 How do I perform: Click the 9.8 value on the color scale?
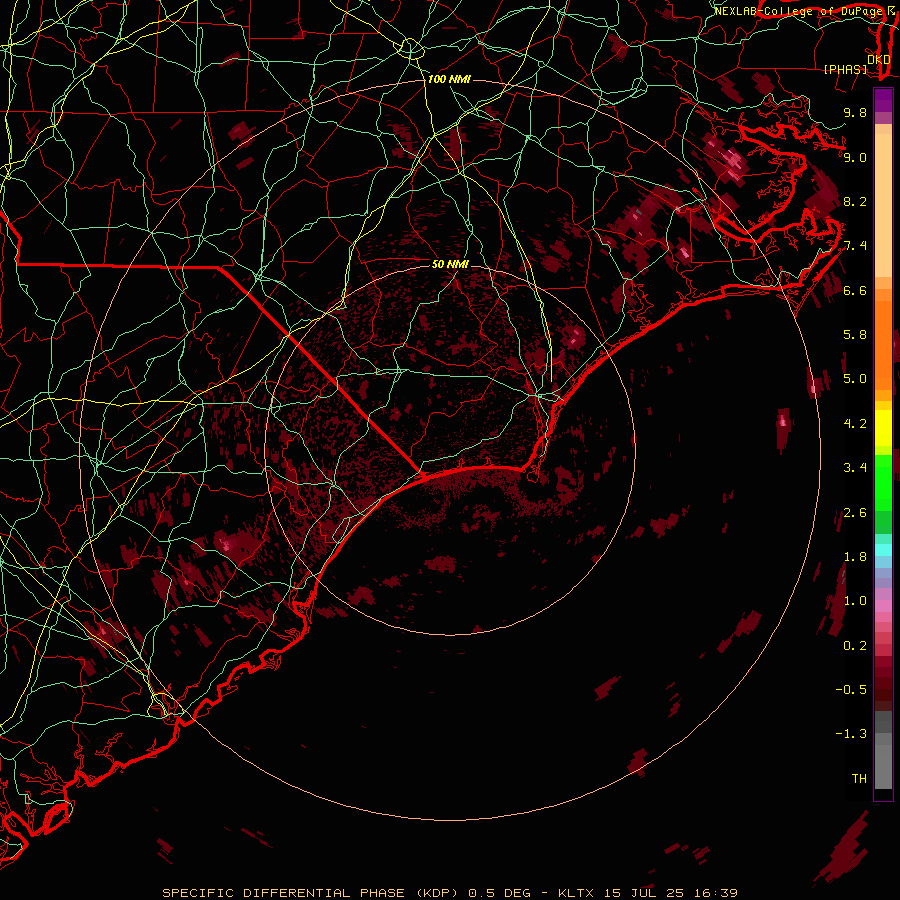(855, 112)
